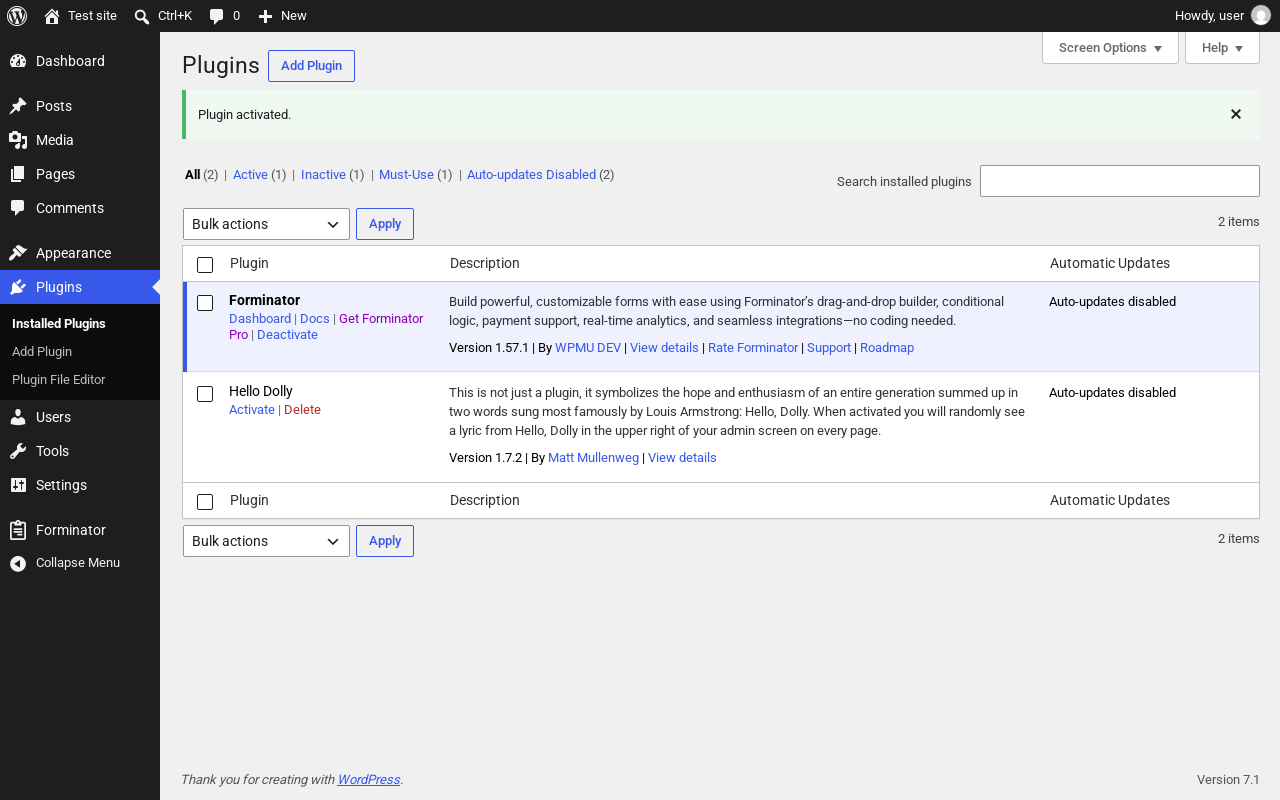The width and height of the screenshot is (1280, 800).
Task: Focus the Search installed plugins field
Action: click(x=1120, y=181)
